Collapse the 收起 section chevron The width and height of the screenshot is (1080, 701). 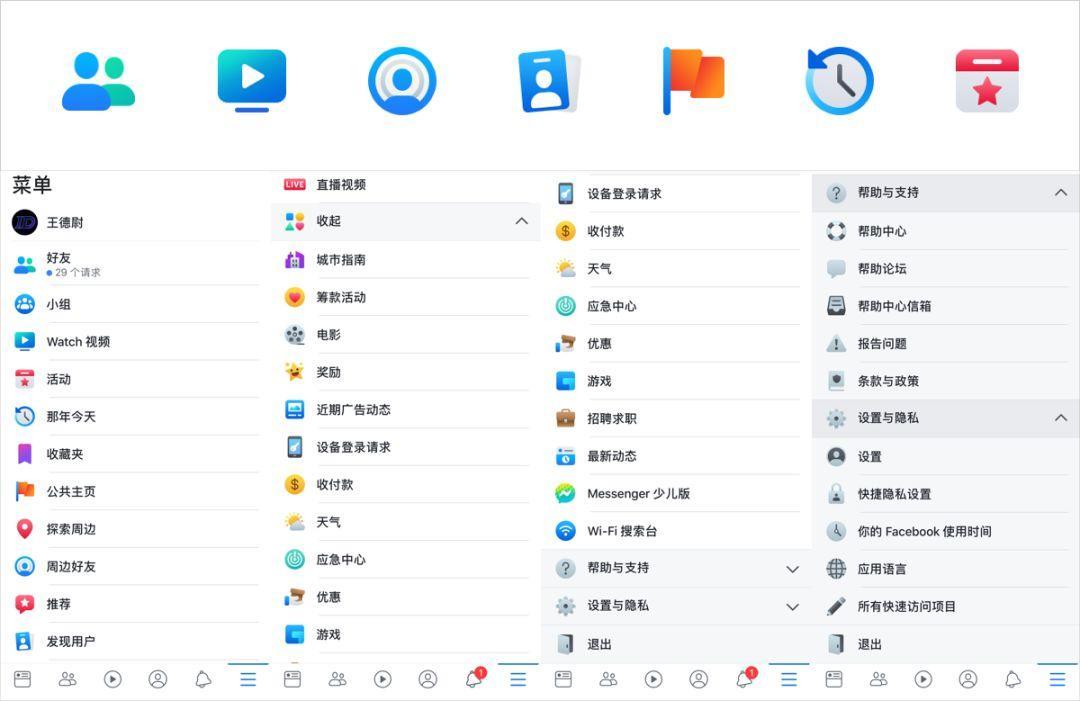521,221
